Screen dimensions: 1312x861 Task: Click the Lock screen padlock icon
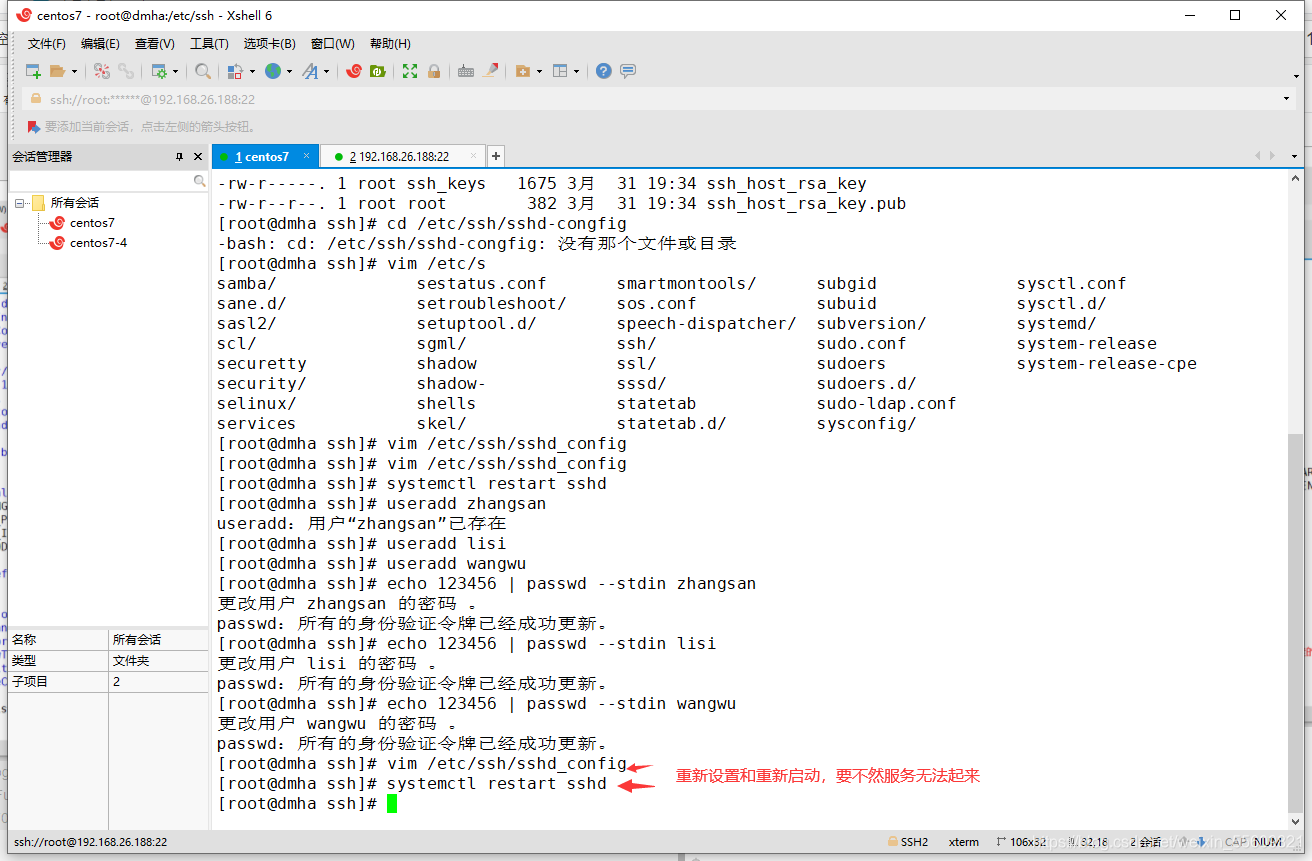[434, 71]
